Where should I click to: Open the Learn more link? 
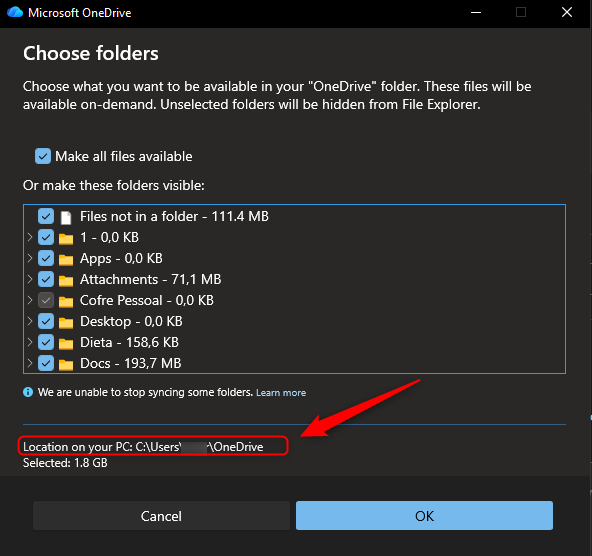pyautogui.click(x=281, y=393)
